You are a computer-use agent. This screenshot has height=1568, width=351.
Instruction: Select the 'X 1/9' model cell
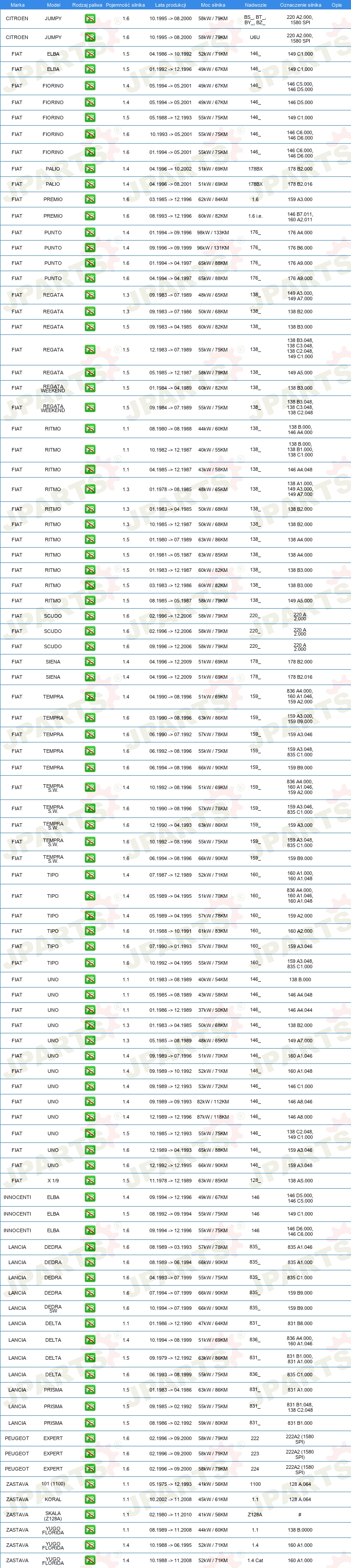pyautogui.click(x=53, y=1180)
